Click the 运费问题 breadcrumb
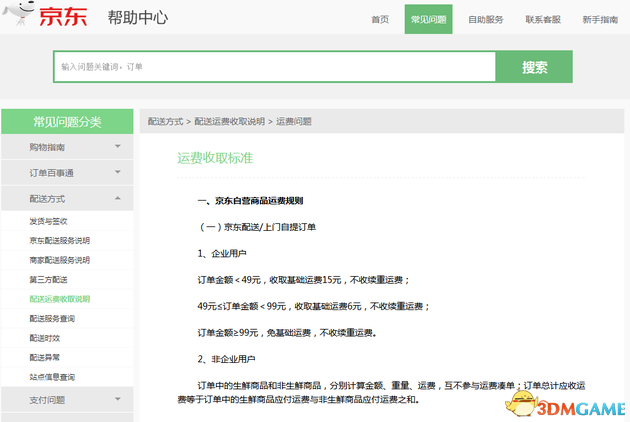The image size is (630, 422). [294, 121]
